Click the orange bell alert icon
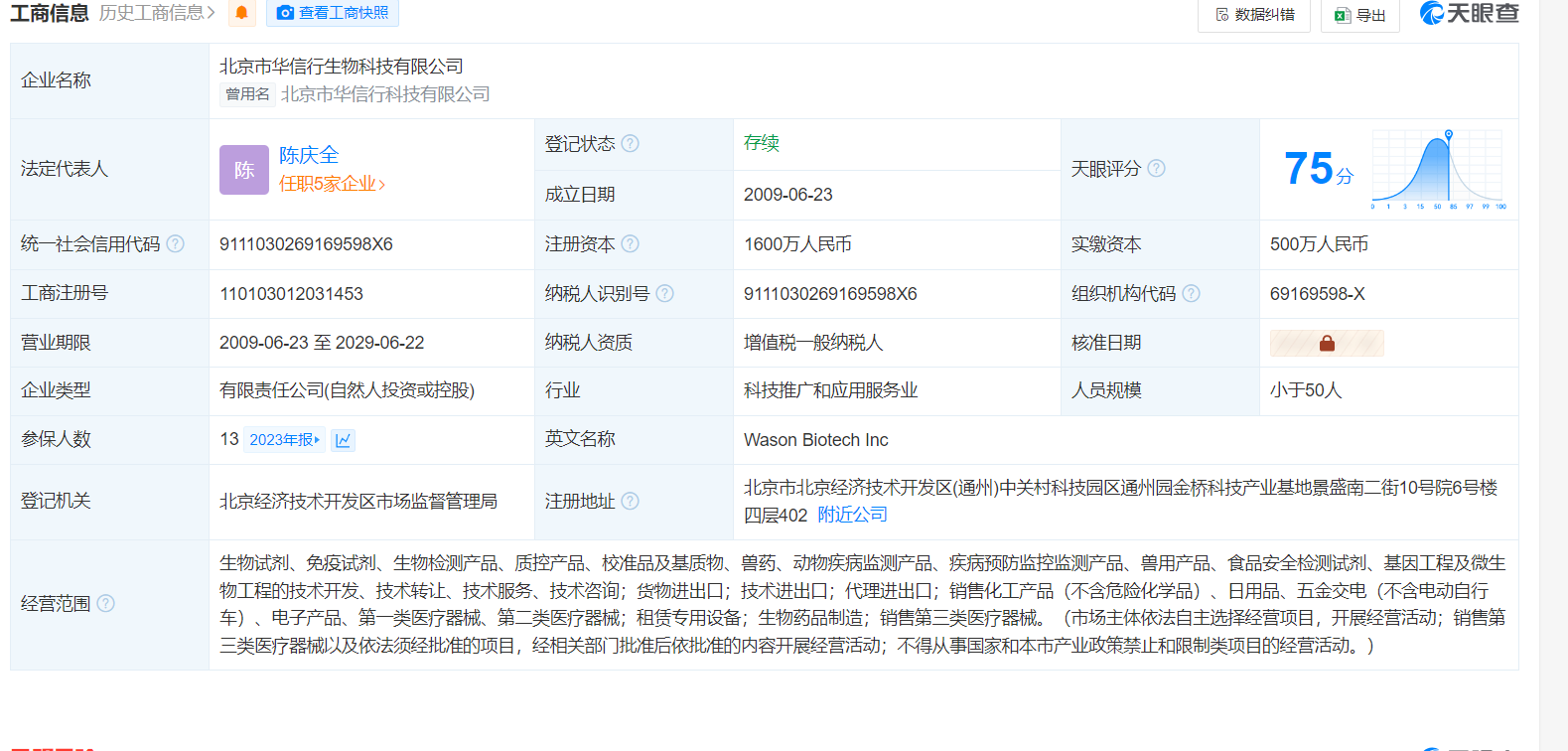The height and width of the screenshot is (751, 1568). 241,13
